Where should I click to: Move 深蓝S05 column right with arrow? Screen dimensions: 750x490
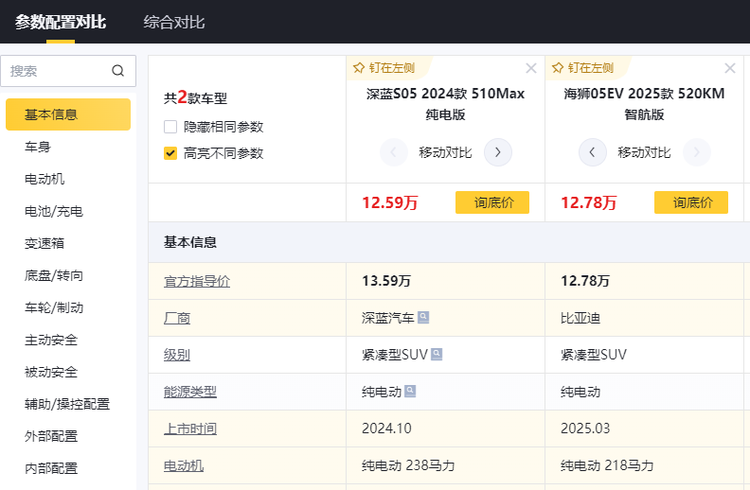497,152
